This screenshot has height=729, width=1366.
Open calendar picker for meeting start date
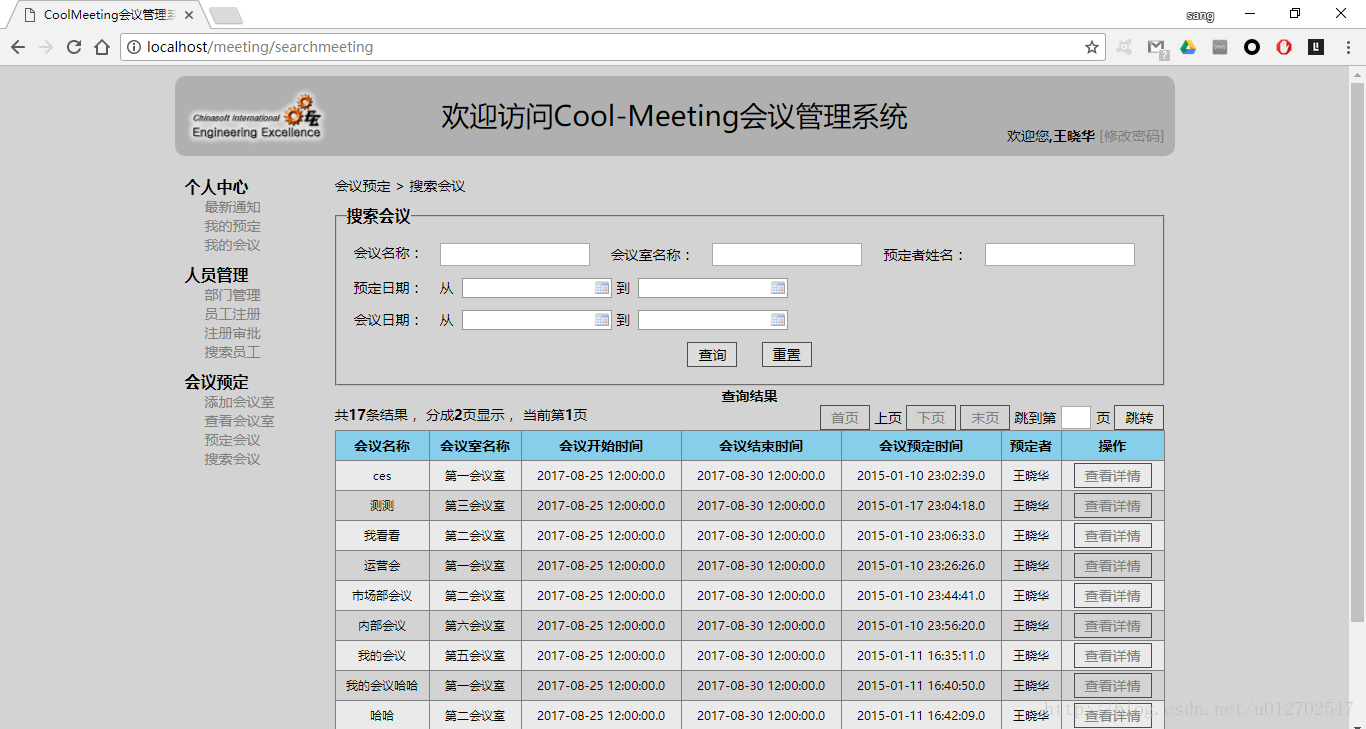(602, 320)
